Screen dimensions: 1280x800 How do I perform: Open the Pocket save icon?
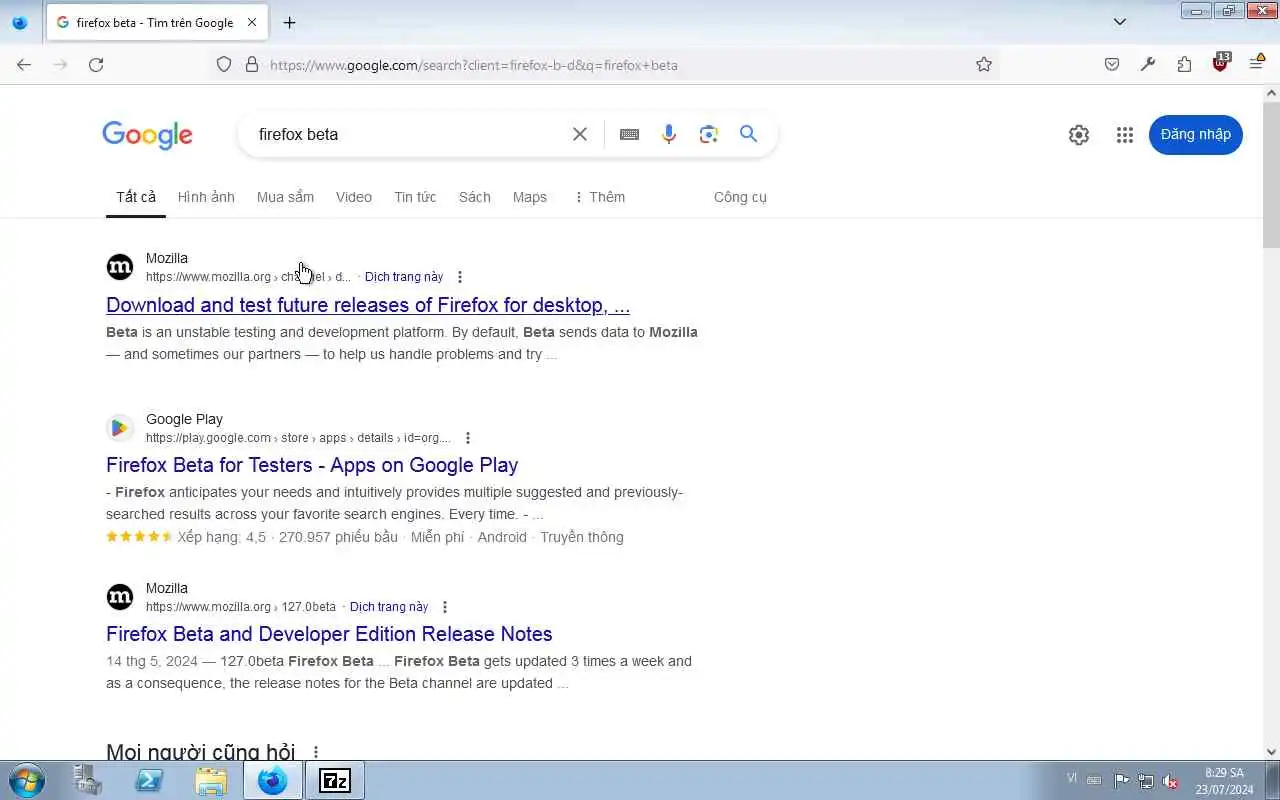[1112, 65]
